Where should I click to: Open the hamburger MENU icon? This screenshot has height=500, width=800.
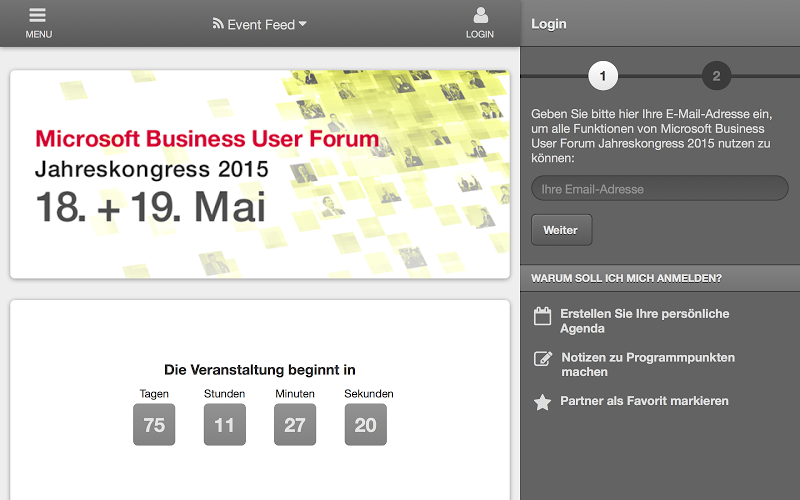(38, 15)
